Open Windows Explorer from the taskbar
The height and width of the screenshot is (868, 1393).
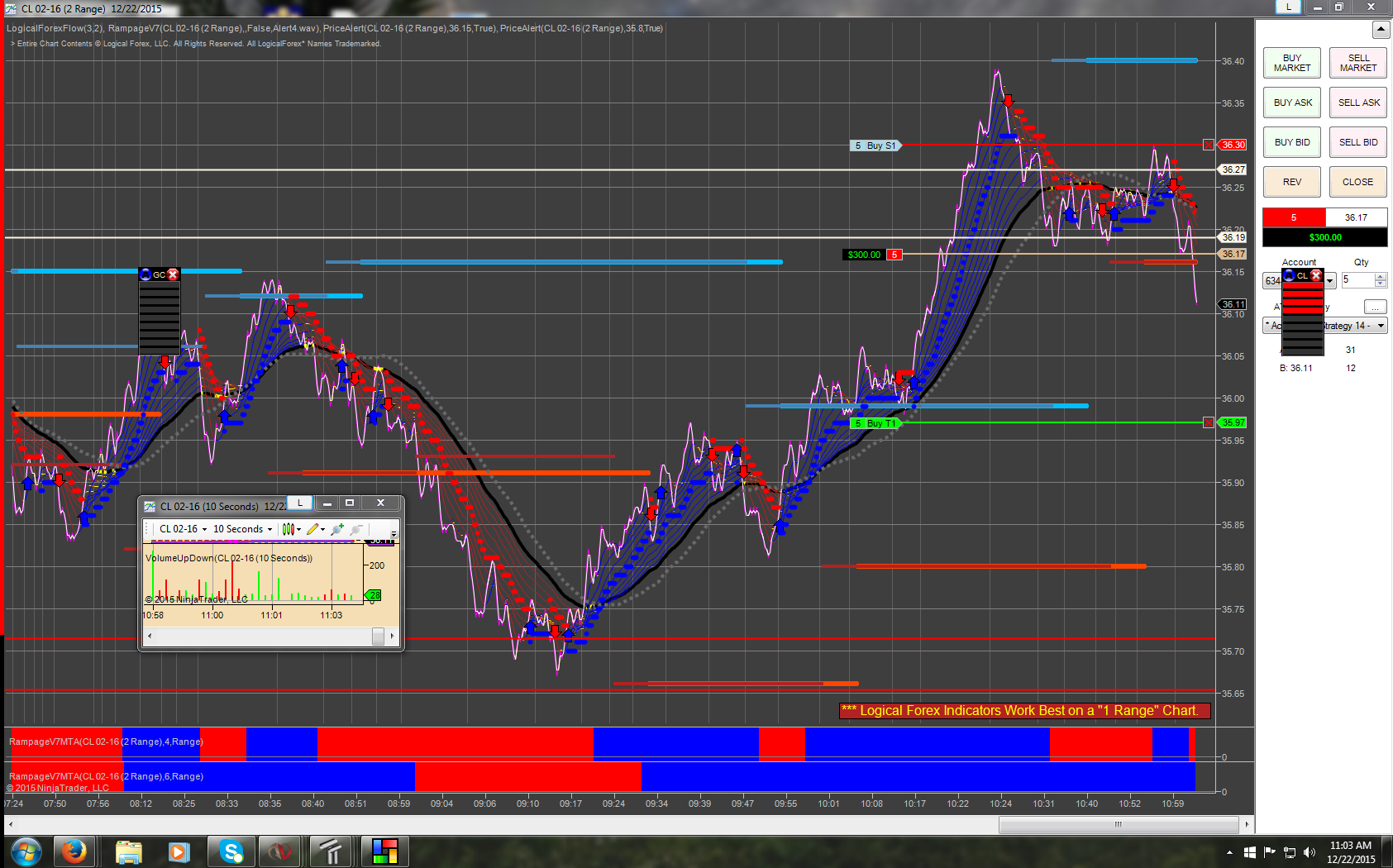coord(128,851)
